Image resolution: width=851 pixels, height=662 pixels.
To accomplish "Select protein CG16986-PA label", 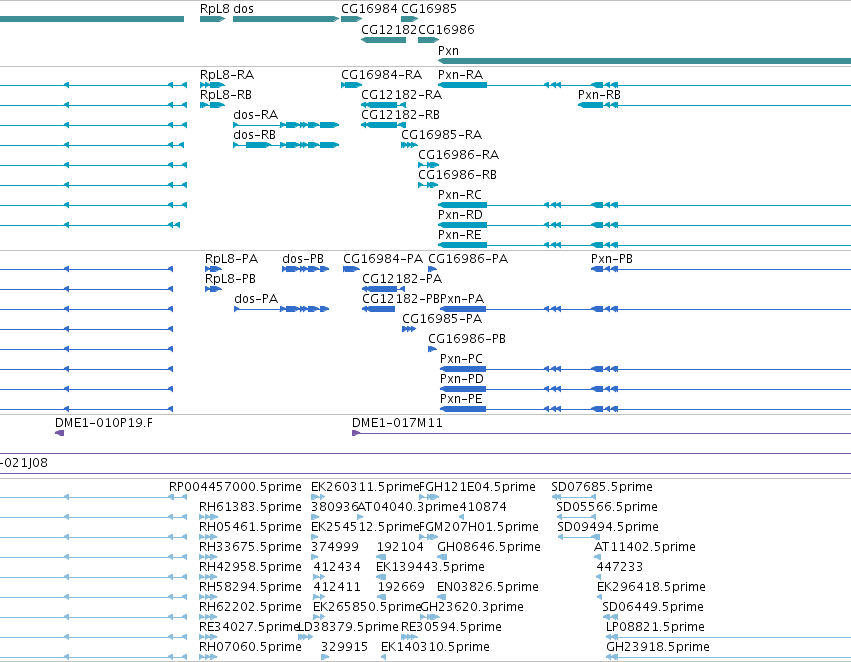I will coord(468,259).
